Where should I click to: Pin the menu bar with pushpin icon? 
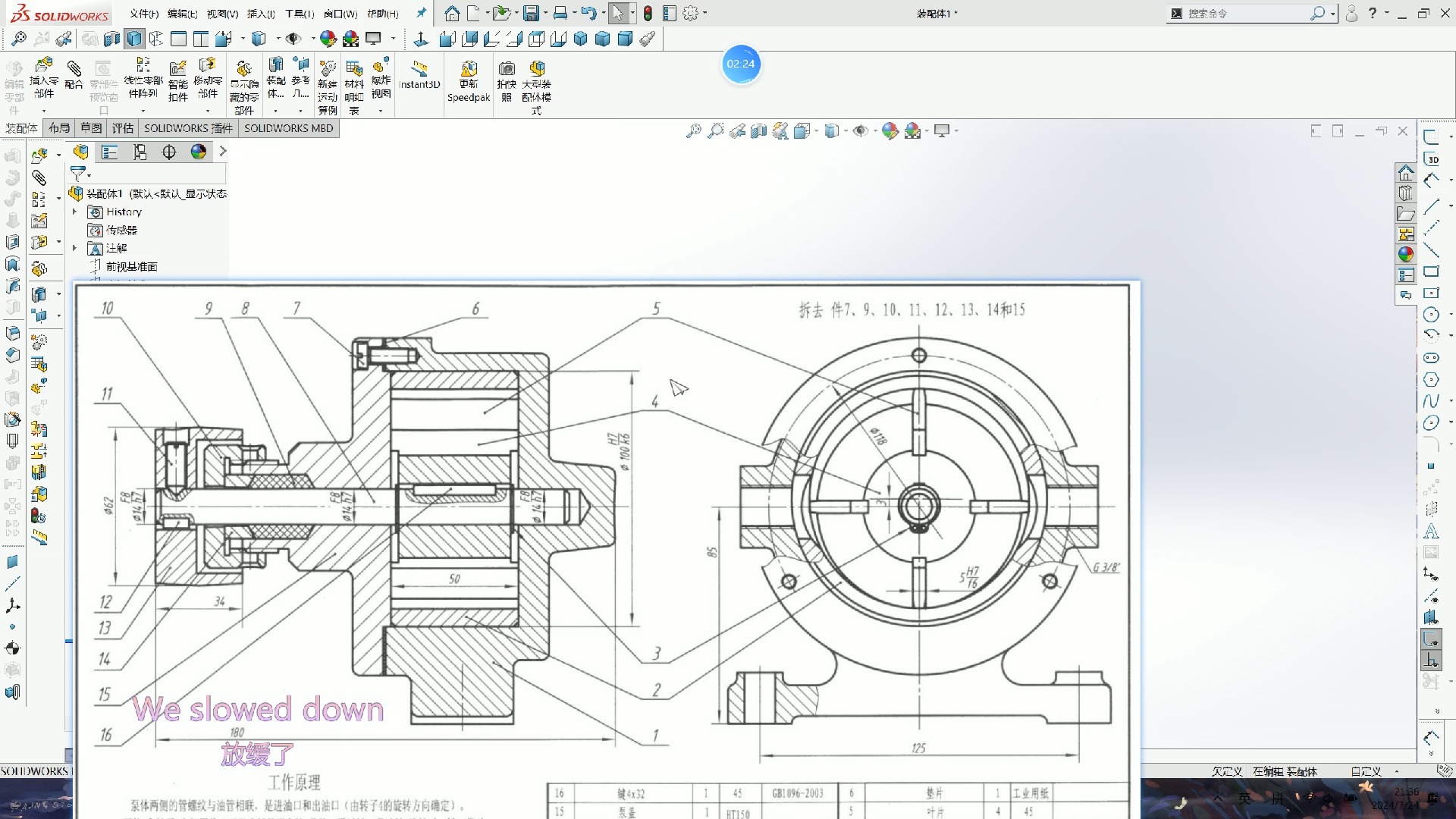pos(422,13)
